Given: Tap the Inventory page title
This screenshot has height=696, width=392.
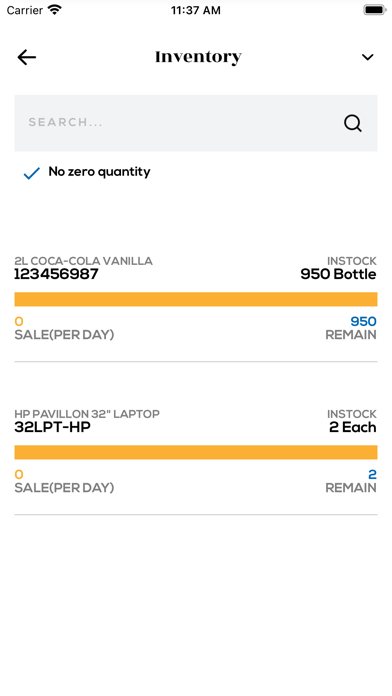Looking at the screenshot, I should click(x=198, y=57).
